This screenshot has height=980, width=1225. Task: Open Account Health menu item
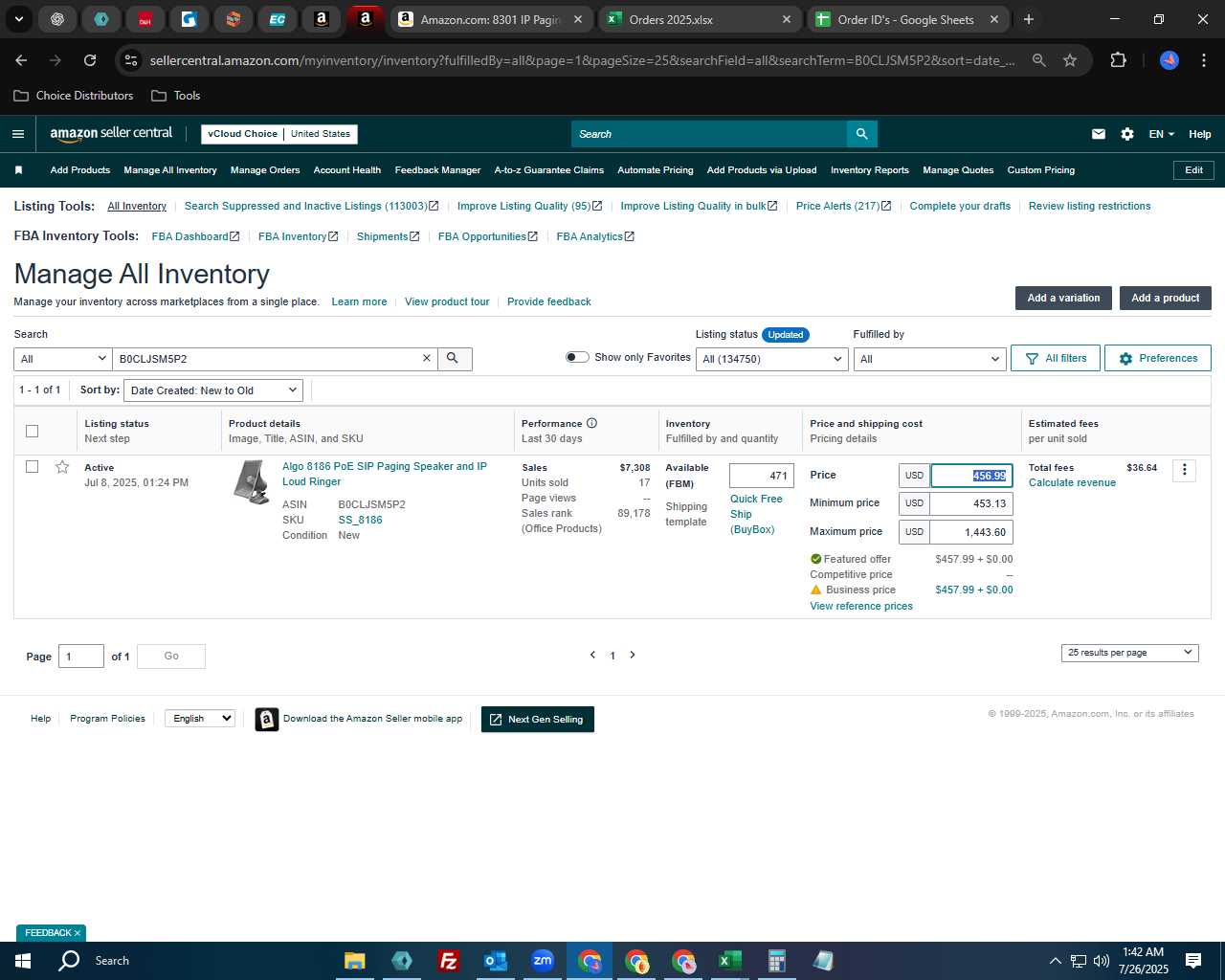(x=347, y=170)
